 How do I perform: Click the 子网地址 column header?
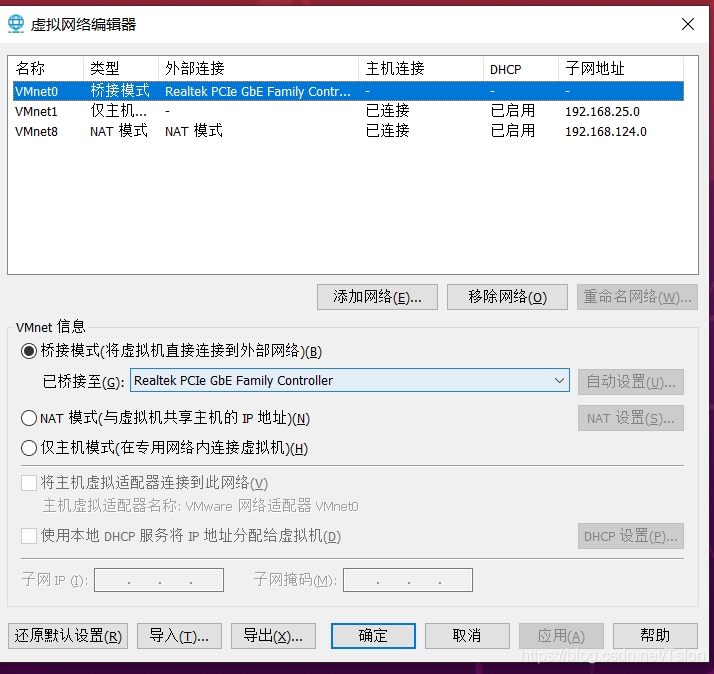coord(621,69)
